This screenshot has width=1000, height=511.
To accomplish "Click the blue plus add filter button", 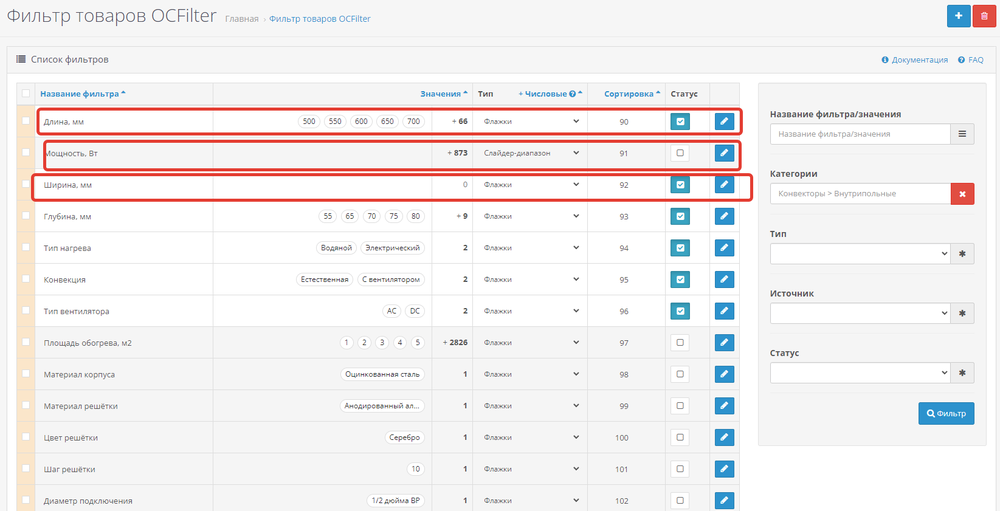I will pyautogui.click(x=958, y=17).
